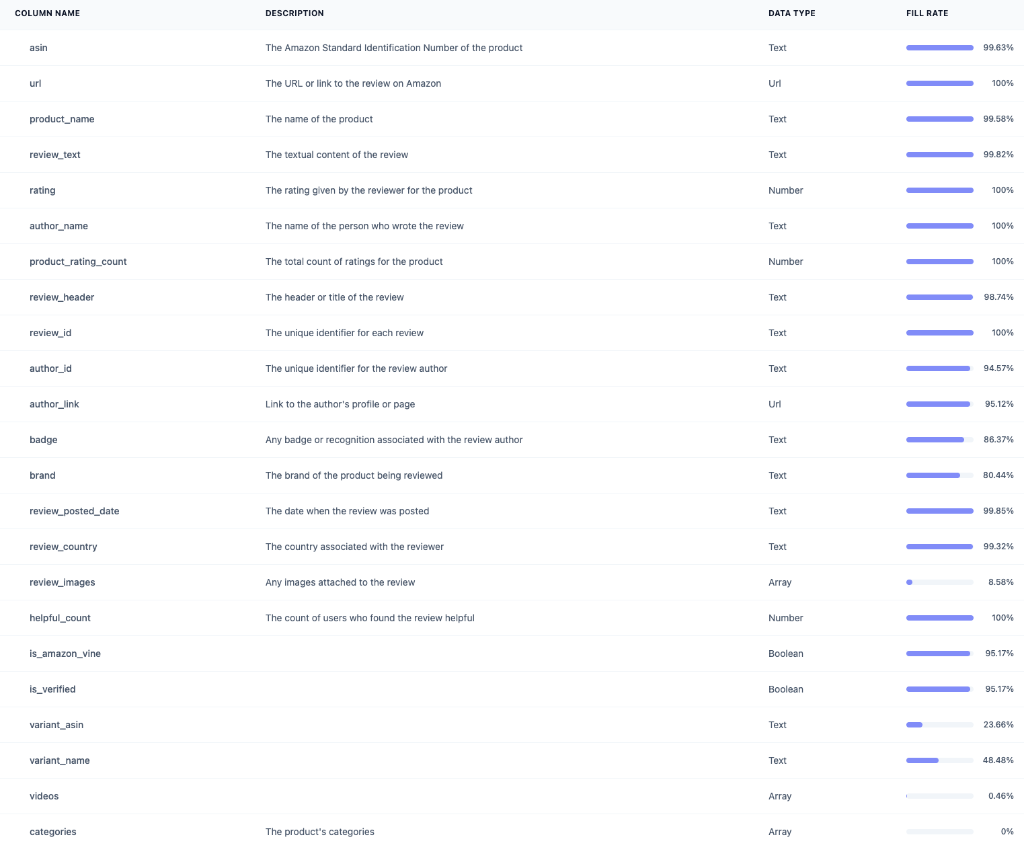The width and height of the screenshot is (1024, 849).
Task: Select the asin column row
Action: point(36,47)
